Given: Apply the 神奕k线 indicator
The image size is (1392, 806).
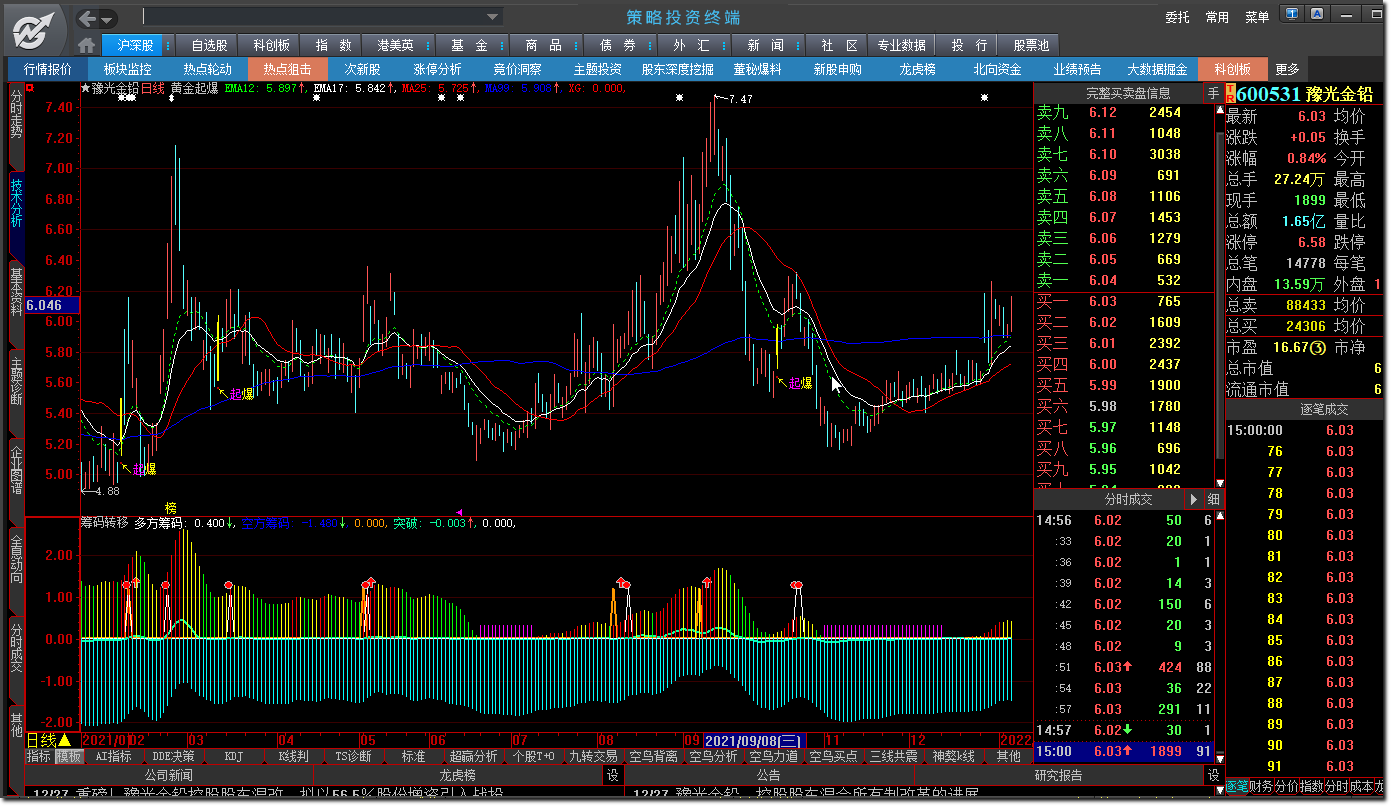Looking at the screenshot, I should [x=953, y=757].
